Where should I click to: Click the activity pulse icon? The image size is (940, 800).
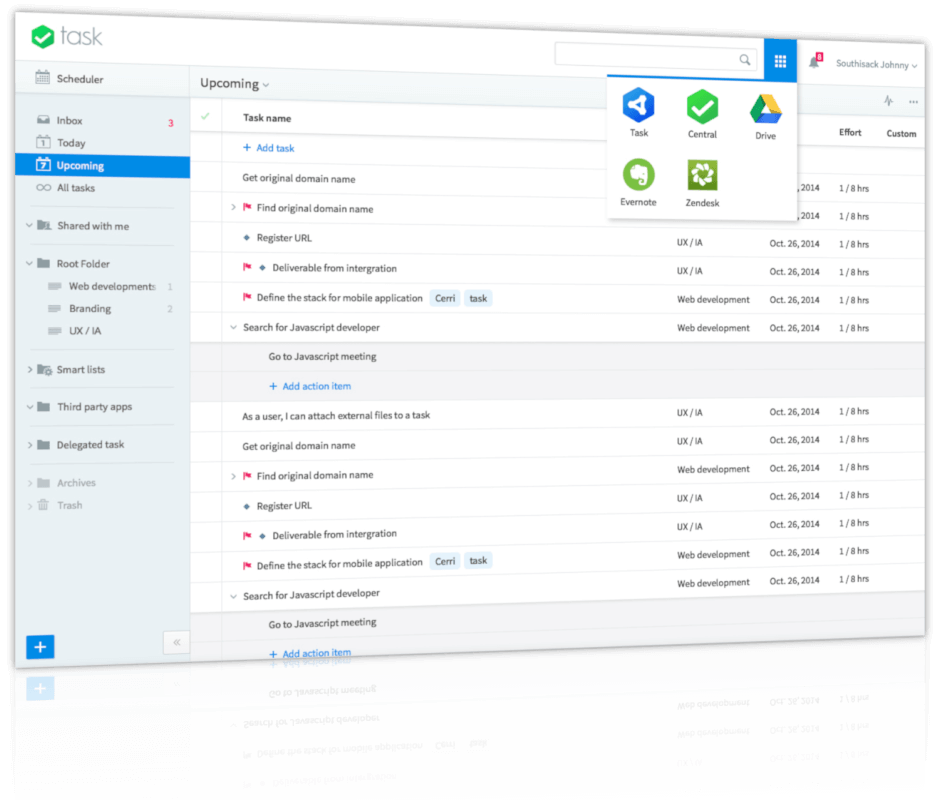tap(888, 101)
